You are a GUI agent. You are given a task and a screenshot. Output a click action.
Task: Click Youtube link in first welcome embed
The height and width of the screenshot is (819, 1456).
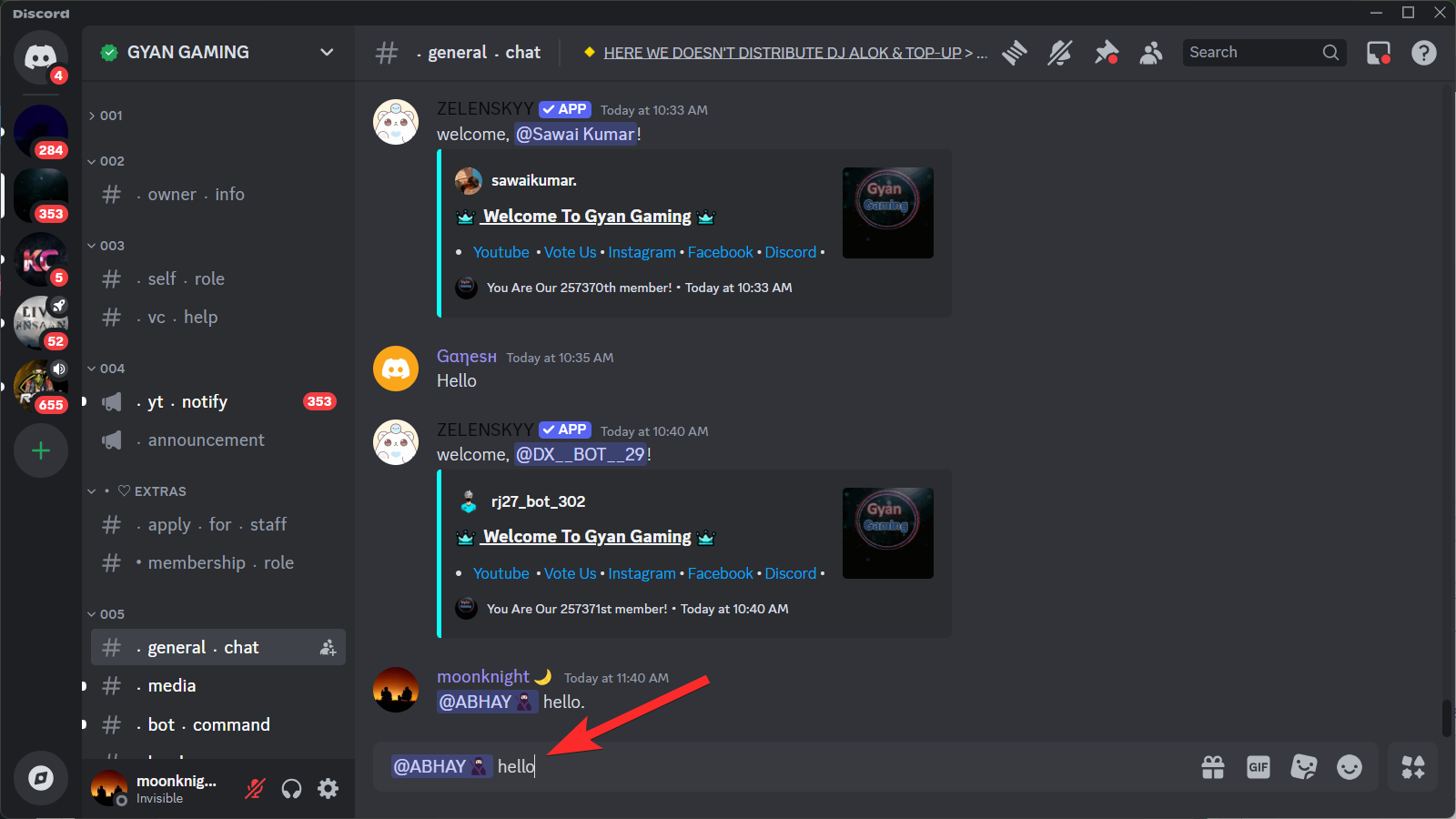click(501, 253)
